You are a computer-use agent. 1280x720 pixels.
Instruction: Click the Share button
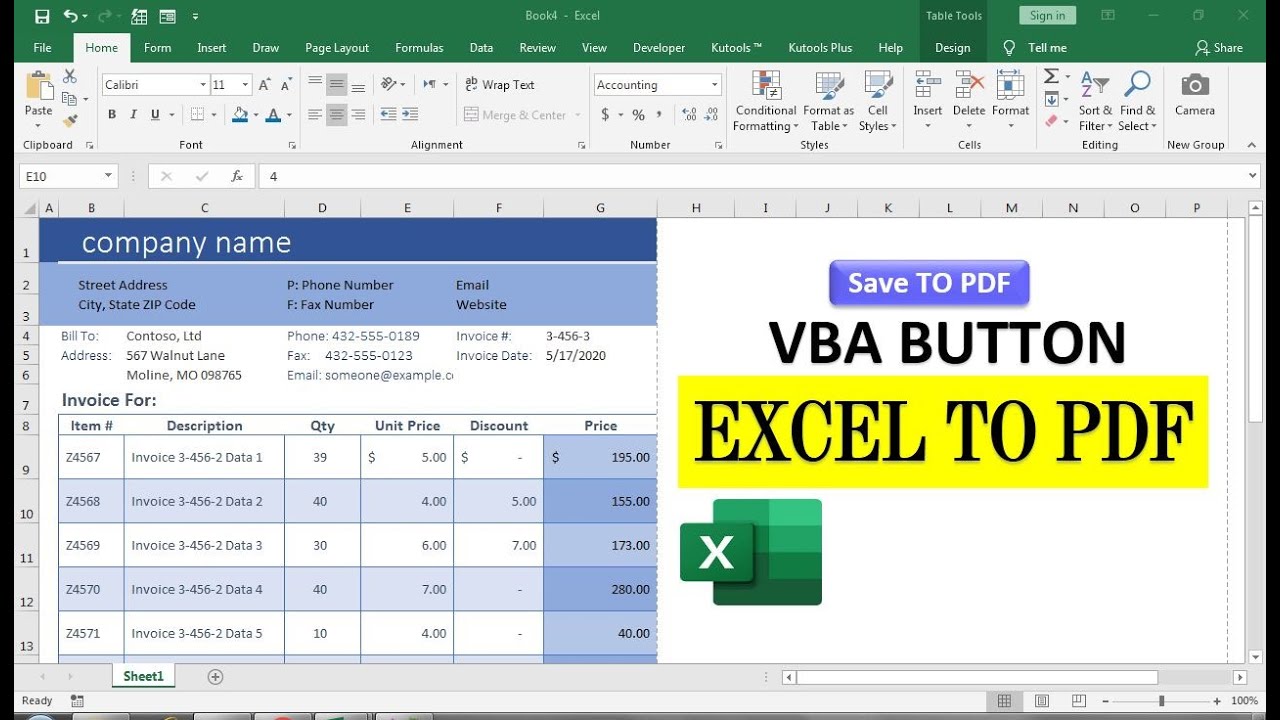coord(1219,48)
